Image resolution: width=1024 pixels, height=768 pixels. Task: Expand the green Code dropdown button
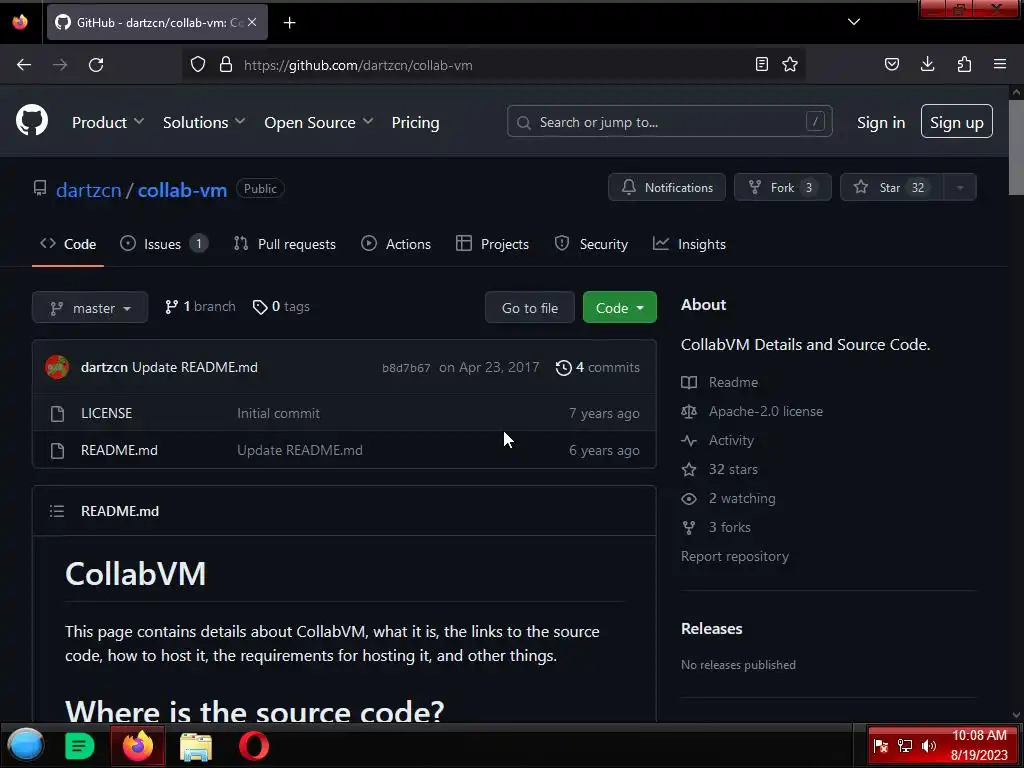point(620,308)
